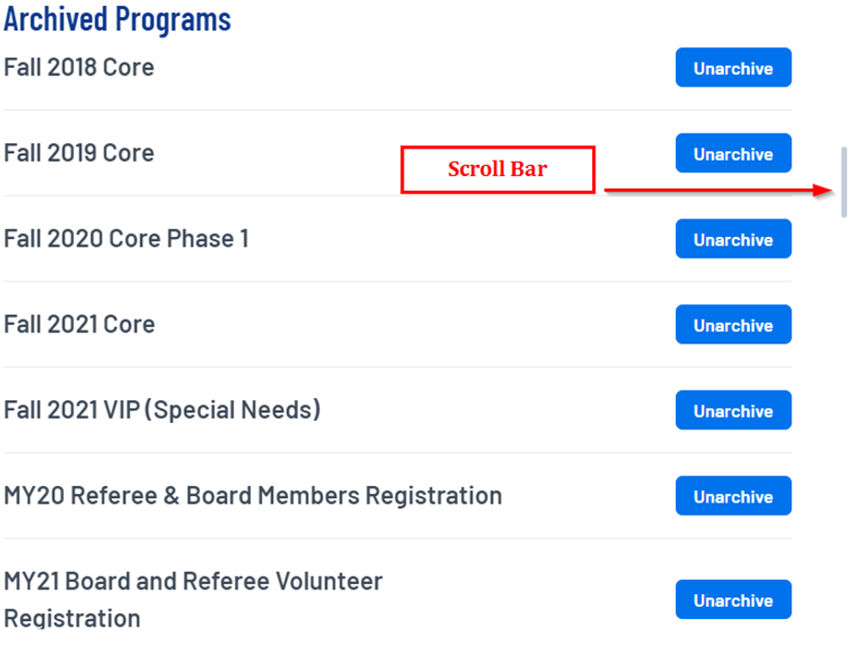Screen dimensions: 855x647
Task: Unarchive Fall 2021 VIP (Special Needs)
Action: 733,411
